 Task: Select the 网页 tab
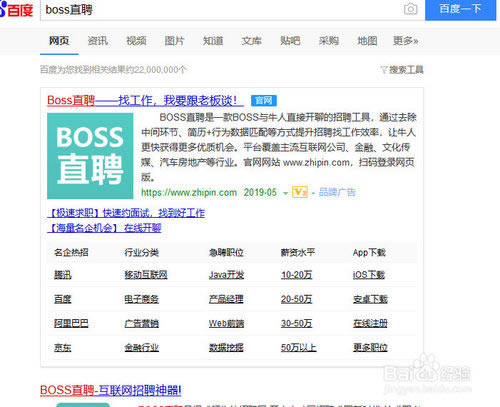pos(59,41)
